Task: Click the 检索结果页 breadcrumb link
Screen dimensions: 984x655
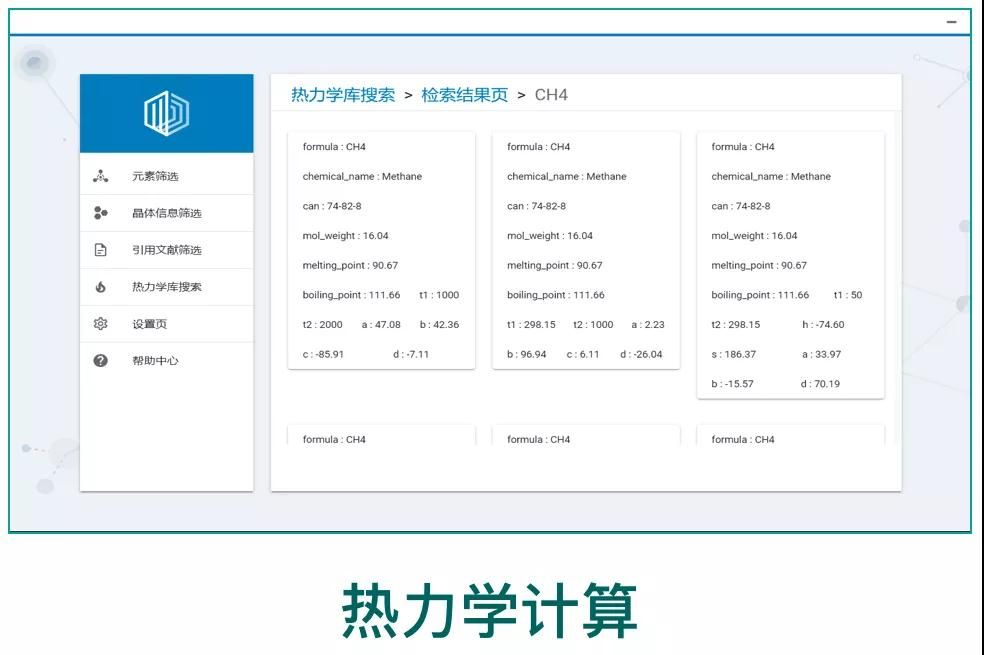Action: [464, 95]
